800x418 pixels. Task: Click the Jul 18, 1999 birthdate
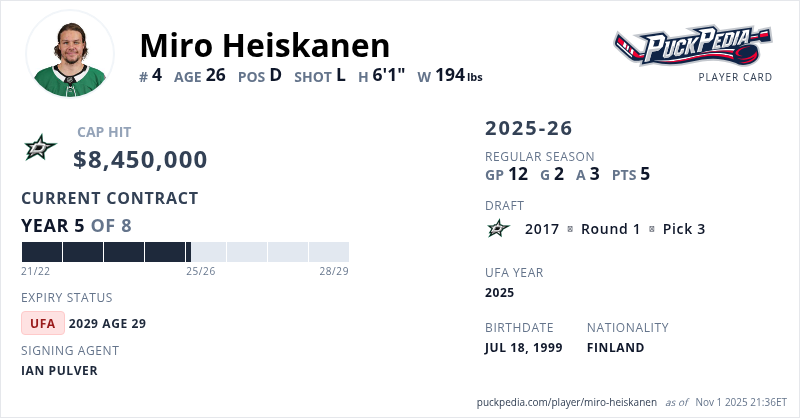point(523,347)
